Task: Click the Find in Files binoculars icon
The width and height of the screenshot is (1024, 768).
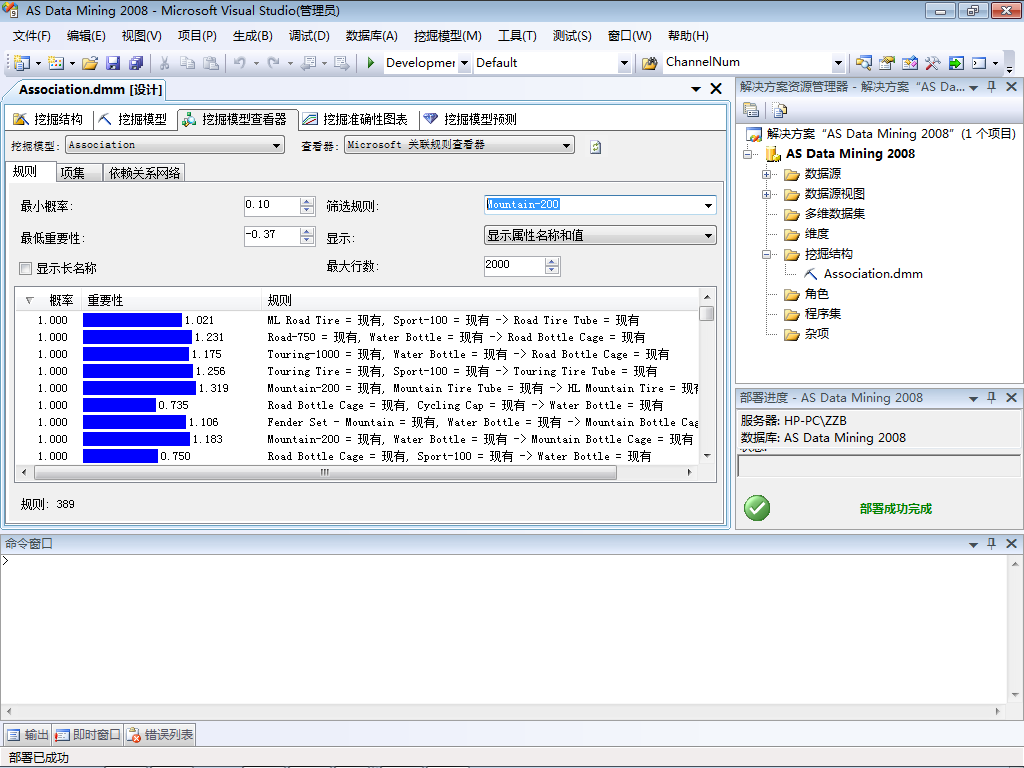Action: [x=648, y=63]
